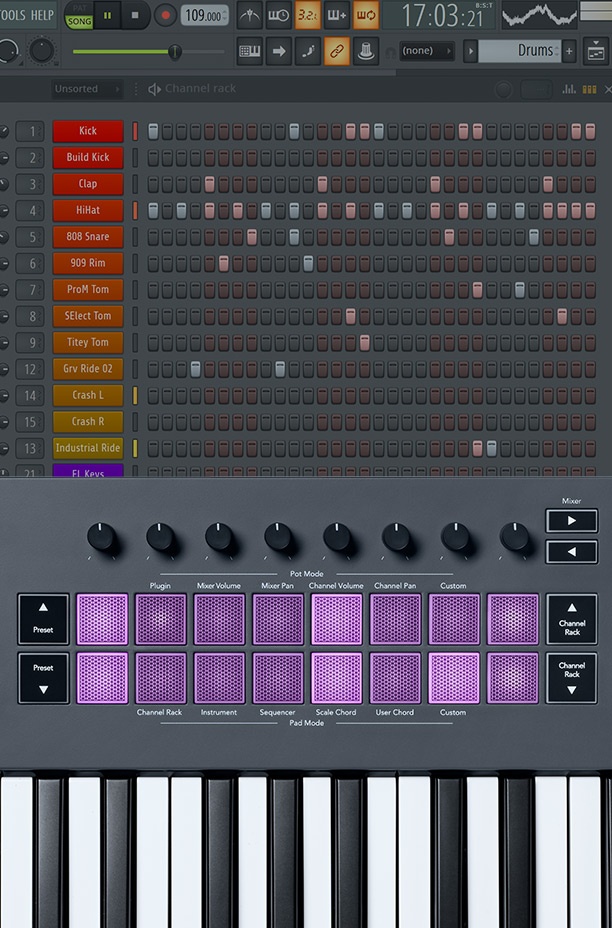Click the Channel Rack up button
Viewport: 612px width, 928px height.
click(x=571, y=618)
